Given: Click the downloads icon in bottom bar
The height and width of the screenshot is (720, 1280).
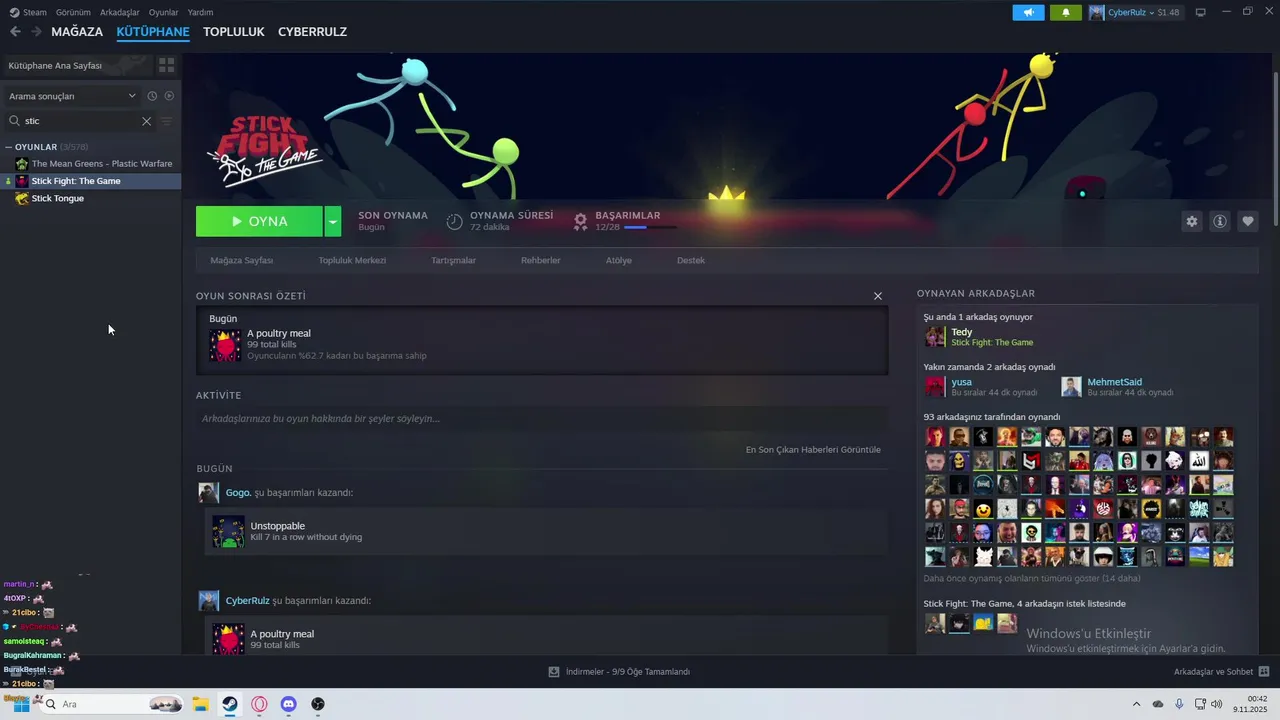Looking at the screenshot, I should pyautogui.click(x=554, y=672).
